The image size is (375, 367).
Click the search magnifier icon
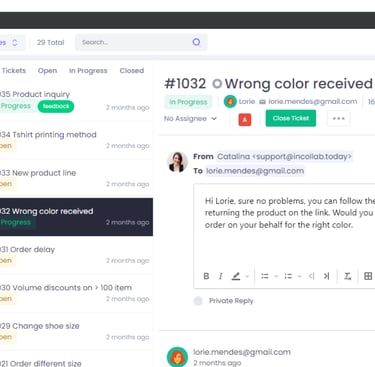196,42
